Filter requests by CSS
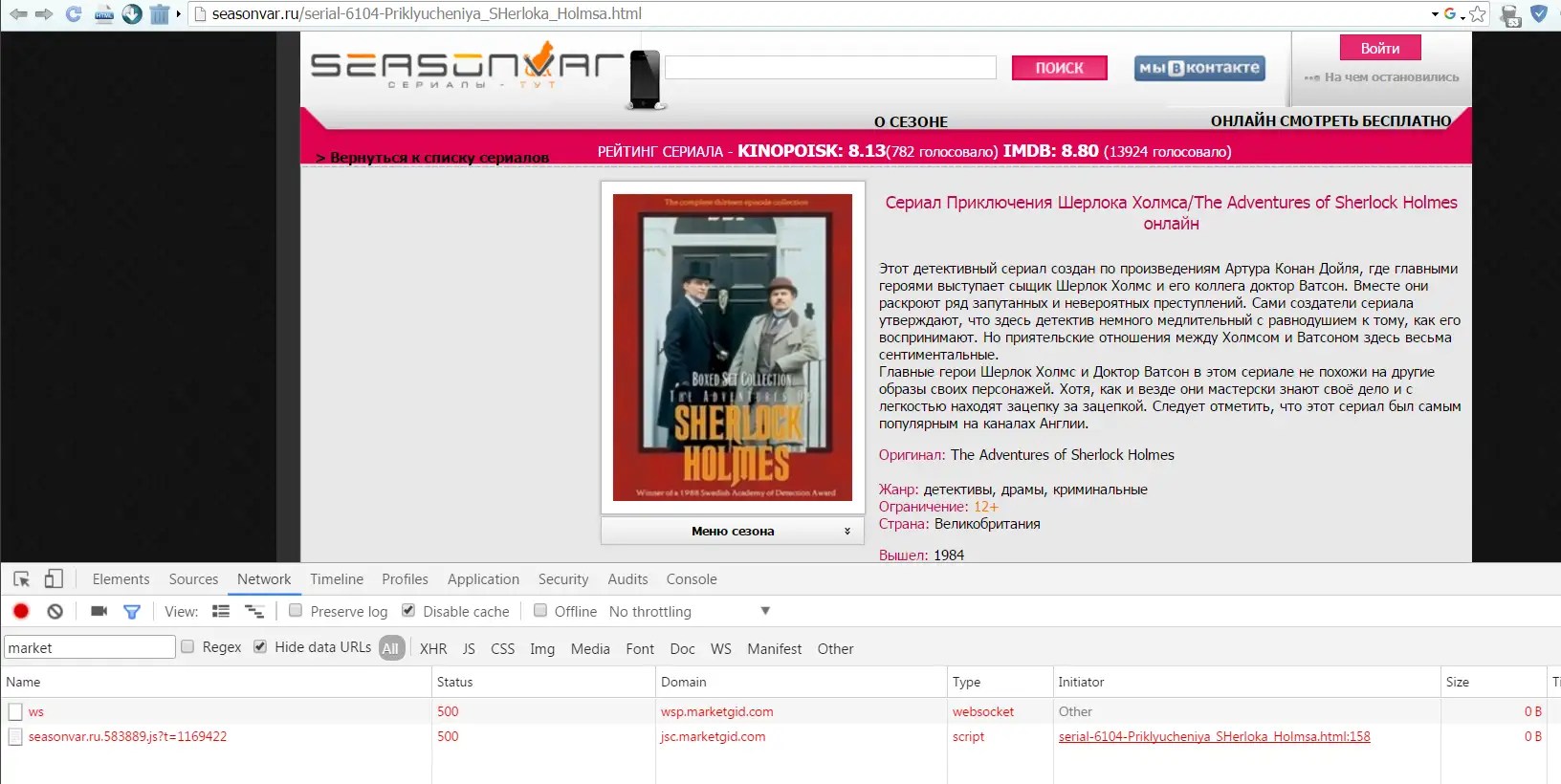This screenshot has width=1561, height=784. click(x=503, y=648)
